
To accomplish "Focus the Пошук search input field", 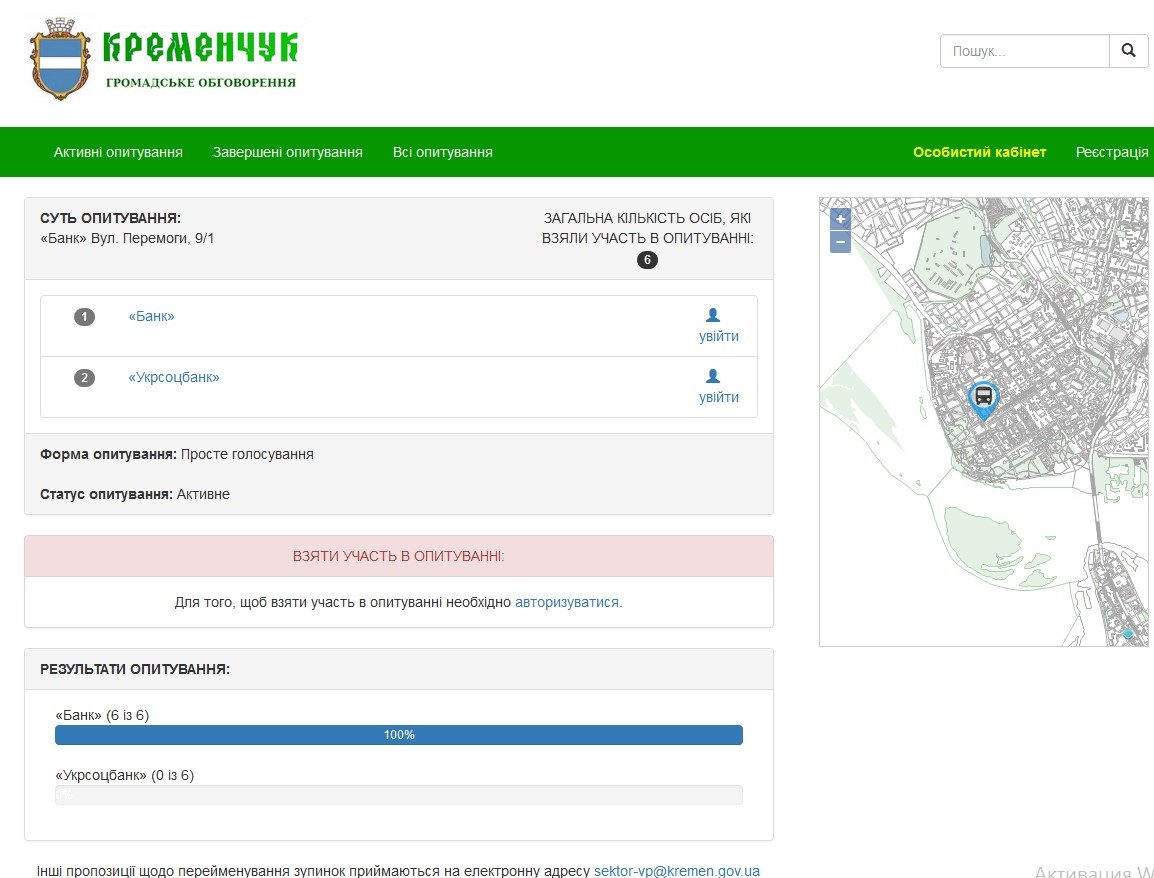I will pyautogui.click(x=1024, y=51).
